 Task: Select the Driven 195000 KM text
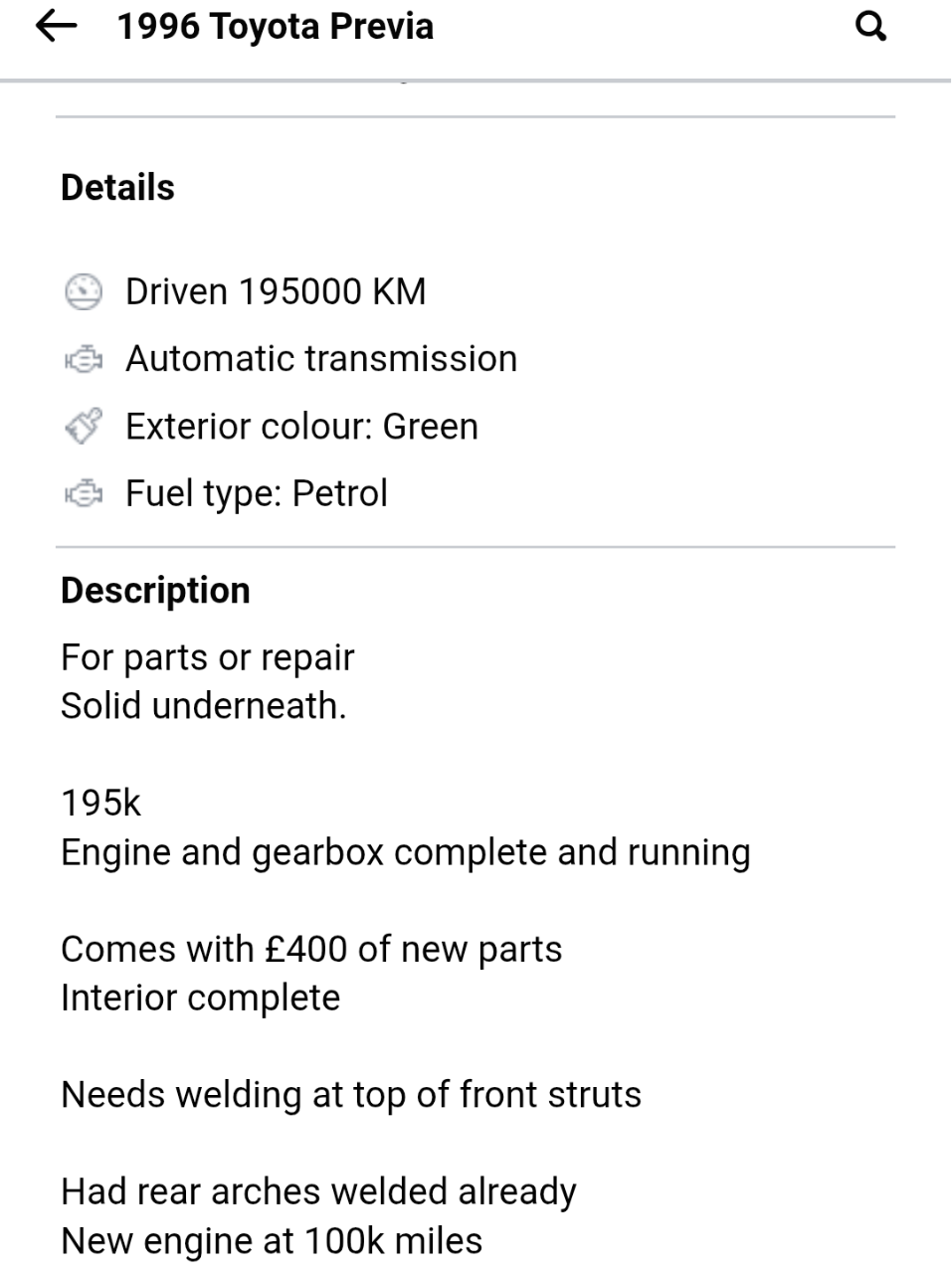276,291
